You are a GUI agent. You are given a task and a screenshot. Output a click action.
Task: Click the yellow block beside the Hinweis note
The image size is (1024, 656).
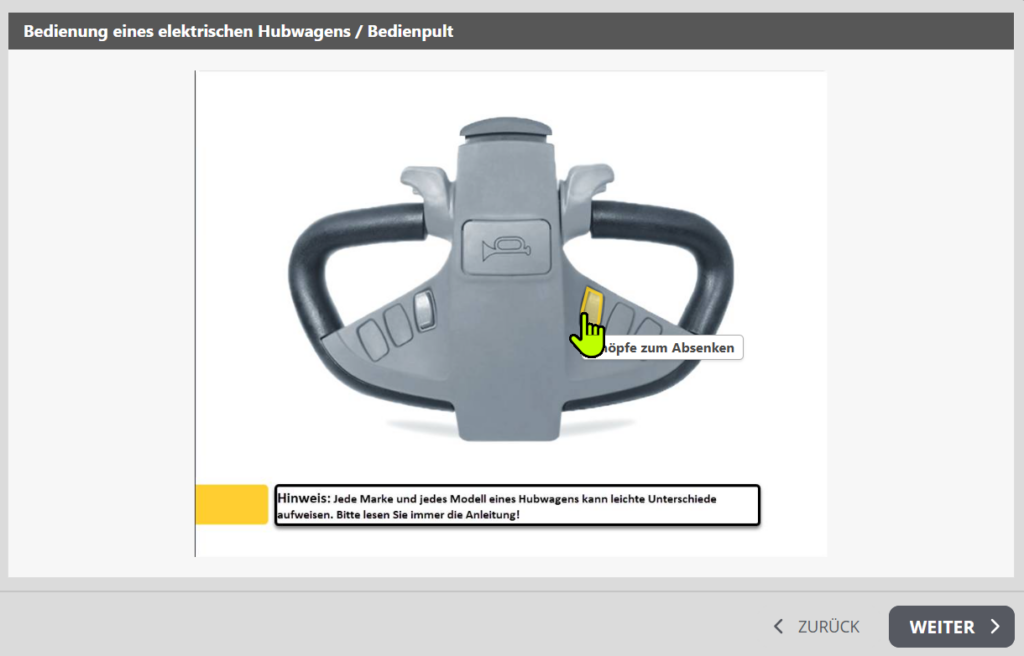point(232,504)
